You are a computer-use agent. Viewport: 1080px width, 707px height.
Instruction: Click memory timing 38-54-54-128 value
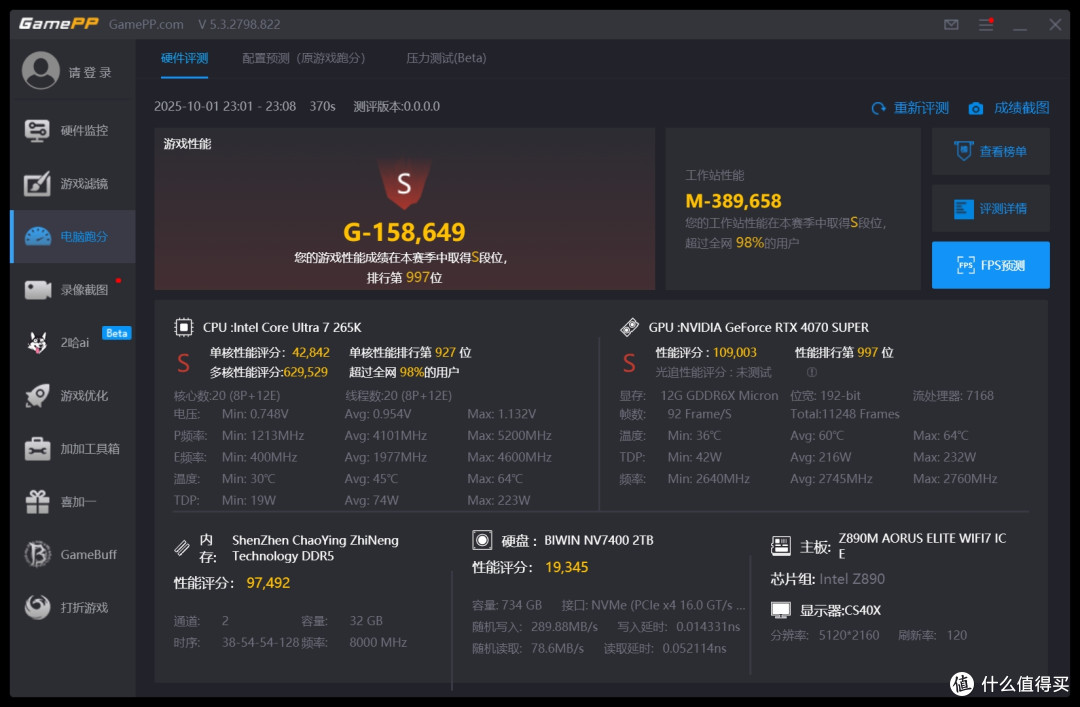260,643
